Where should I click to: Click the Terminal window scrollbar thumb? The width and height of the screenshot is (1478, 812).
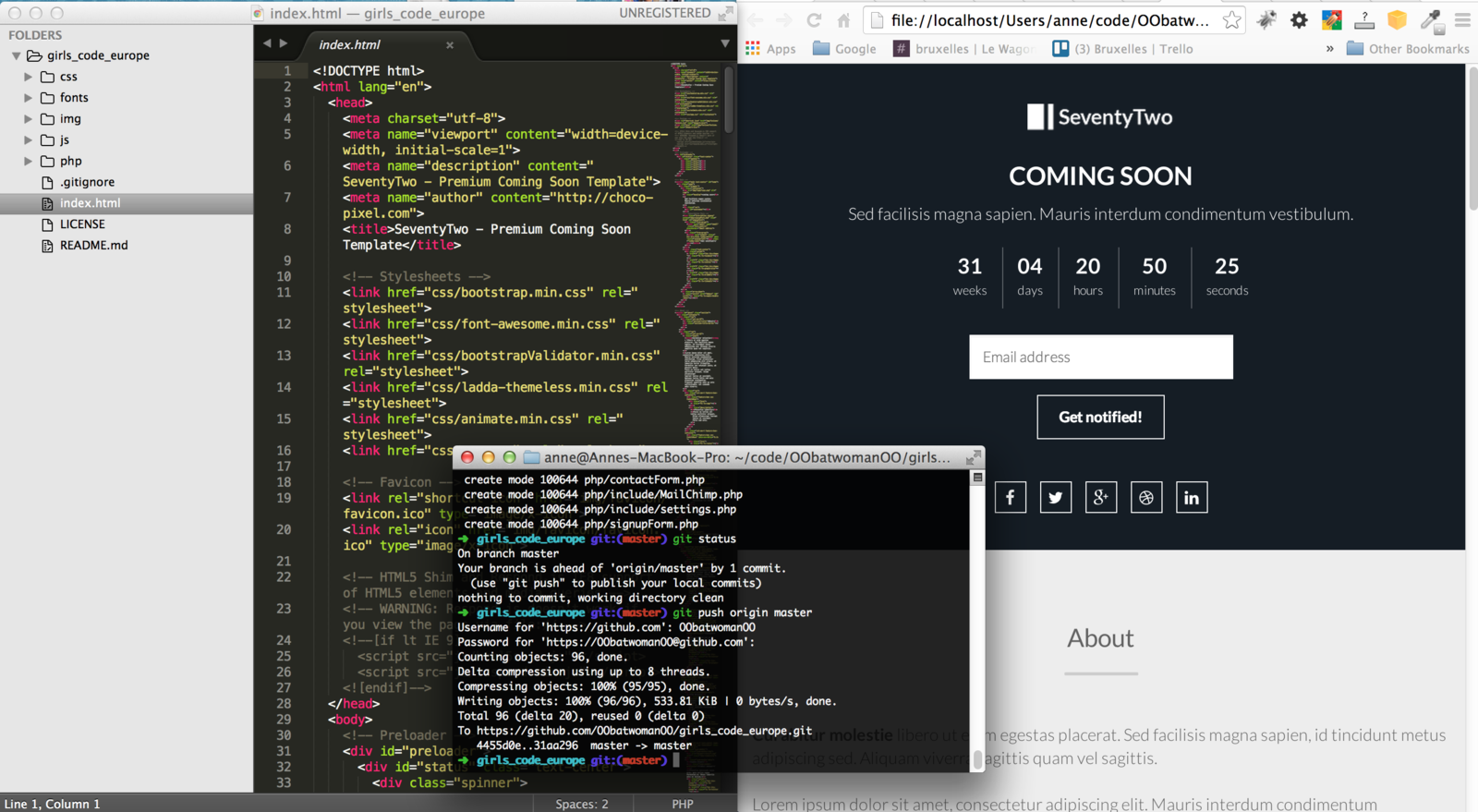977,759
